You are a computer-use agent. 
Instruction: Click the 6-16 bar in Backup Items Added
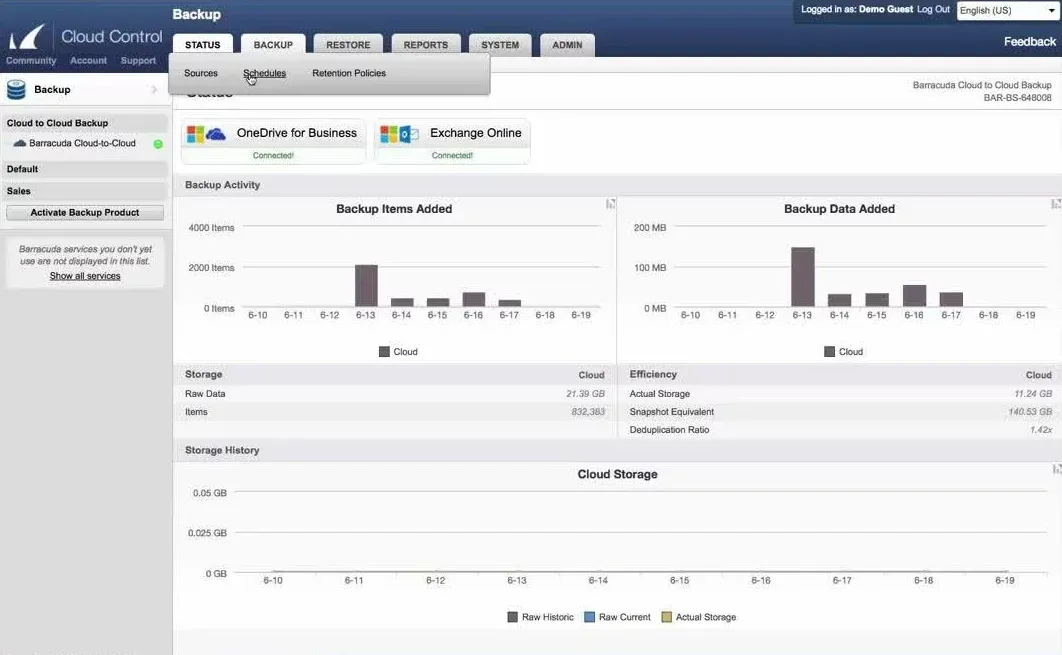pos(473,299)
